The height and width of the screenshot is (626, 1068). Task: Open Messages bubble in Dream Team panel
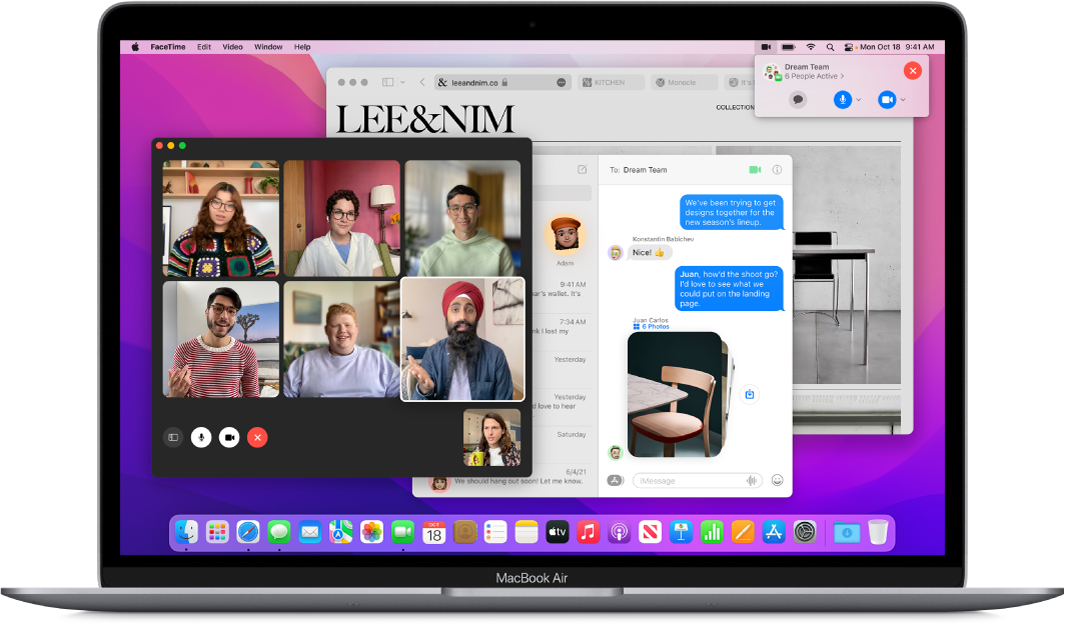(798, 99)
